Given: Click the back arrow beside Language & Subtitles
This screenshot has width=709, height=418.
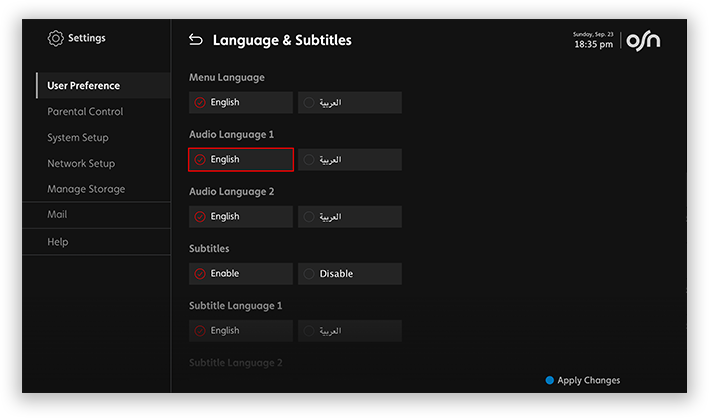Looking at the screenshot, I should (x=195, y=40).
